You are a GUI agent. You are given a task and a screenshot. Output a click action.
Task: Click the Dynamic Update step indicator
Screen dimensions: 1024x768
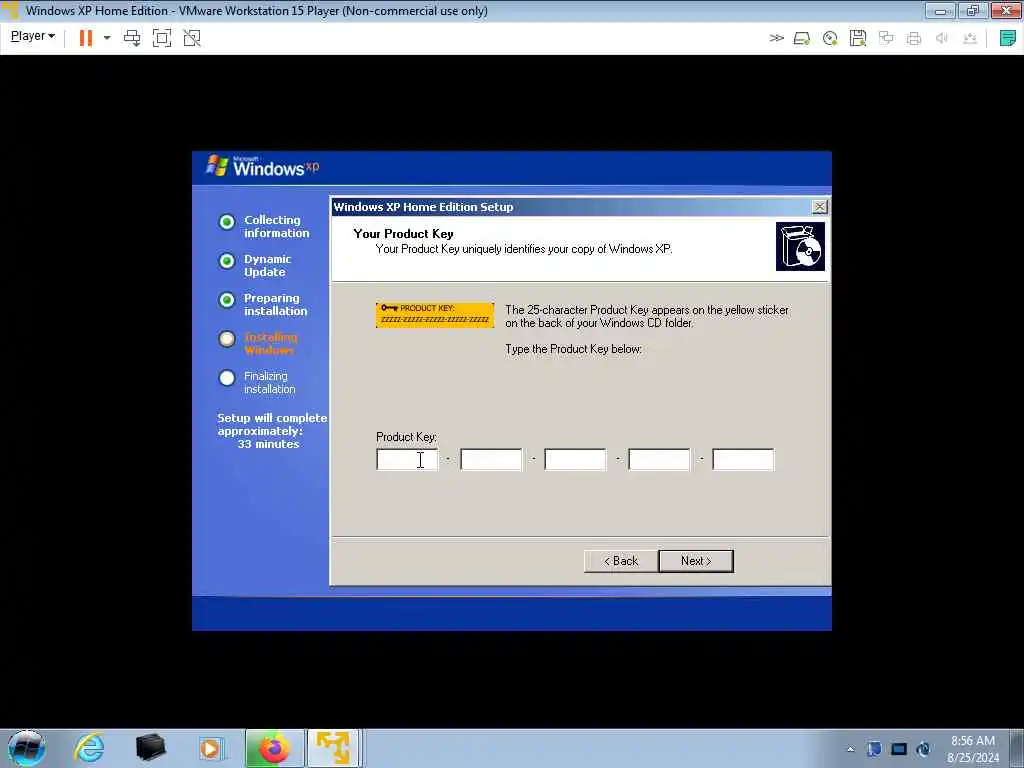click(227, 261)
